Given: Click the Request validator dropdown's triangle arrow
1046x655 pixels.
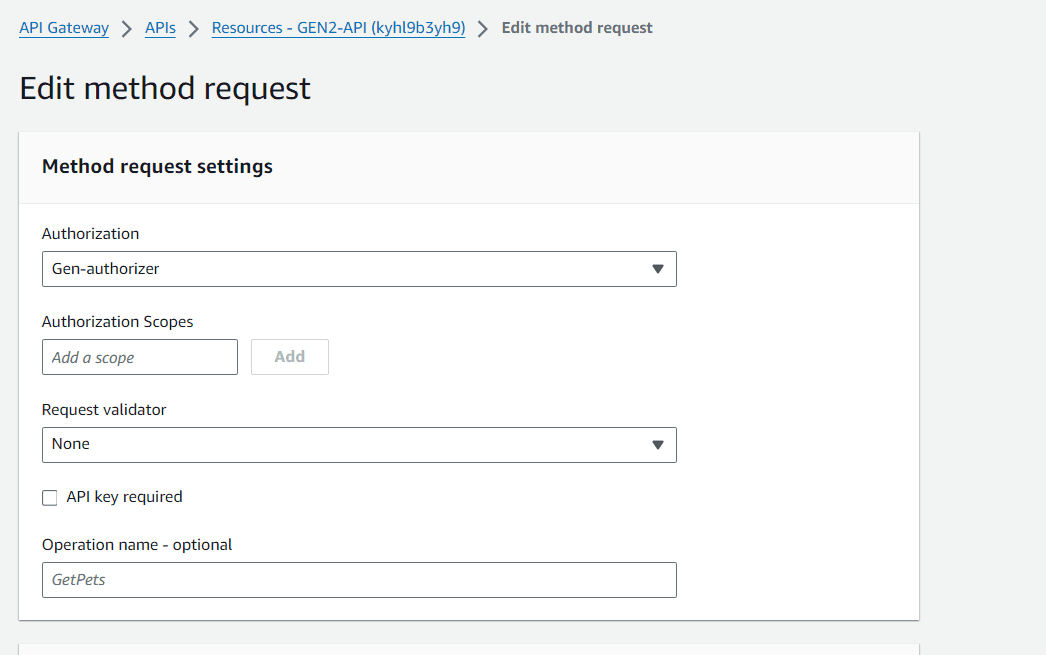Looking at the screenshot, I should coord(658,445).
